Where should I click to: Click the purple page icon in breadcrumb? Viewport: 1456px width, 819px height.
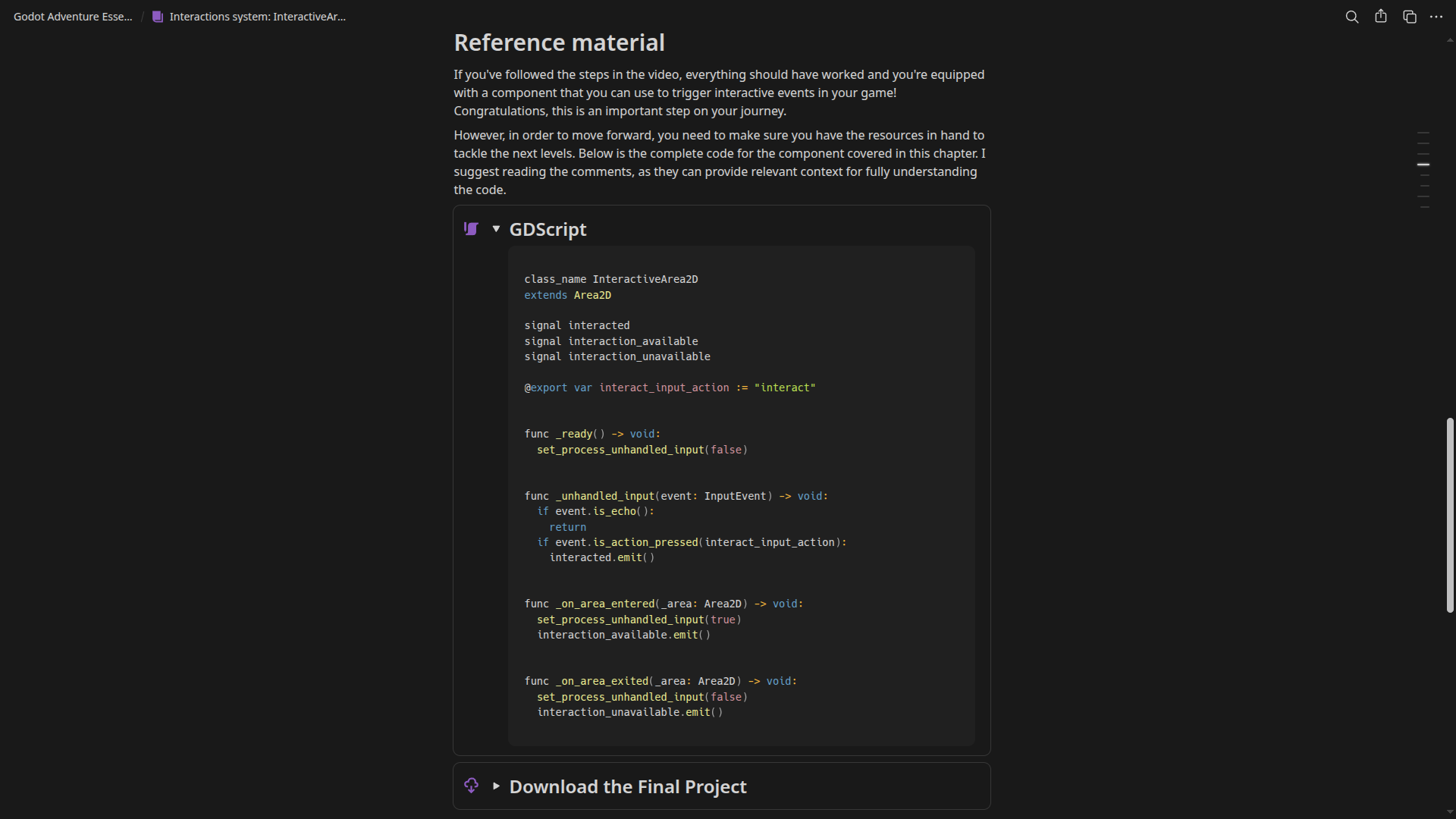pyautogui.click(x=158, y=17)
